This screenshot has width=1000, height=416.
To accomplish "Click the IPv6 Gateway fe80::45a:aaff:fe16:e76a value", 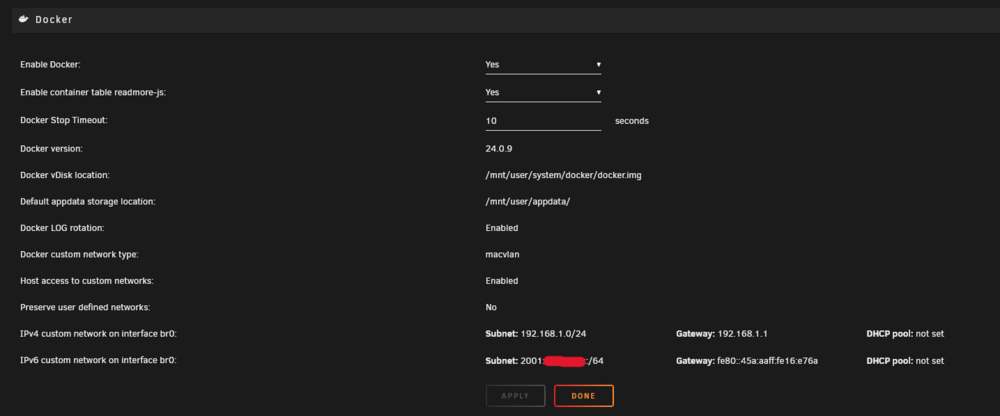I will [x=768, y=361].
